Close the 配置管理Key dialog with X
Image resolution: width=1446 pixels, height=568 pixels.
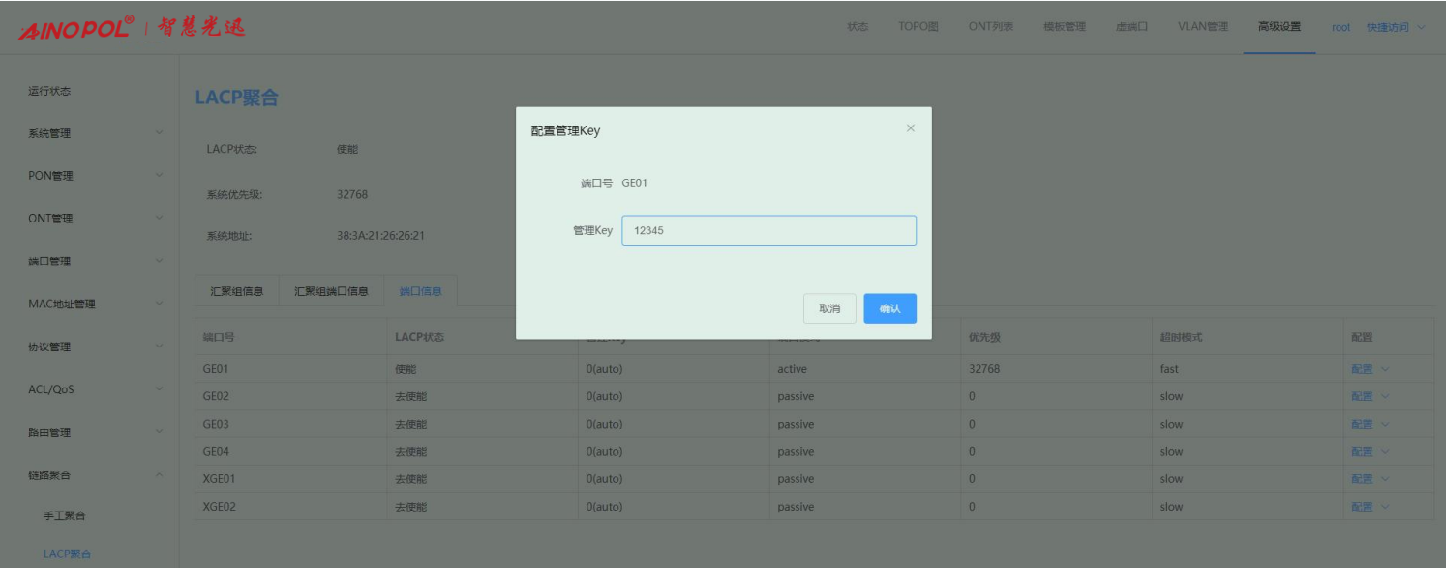tap(910, 128)
